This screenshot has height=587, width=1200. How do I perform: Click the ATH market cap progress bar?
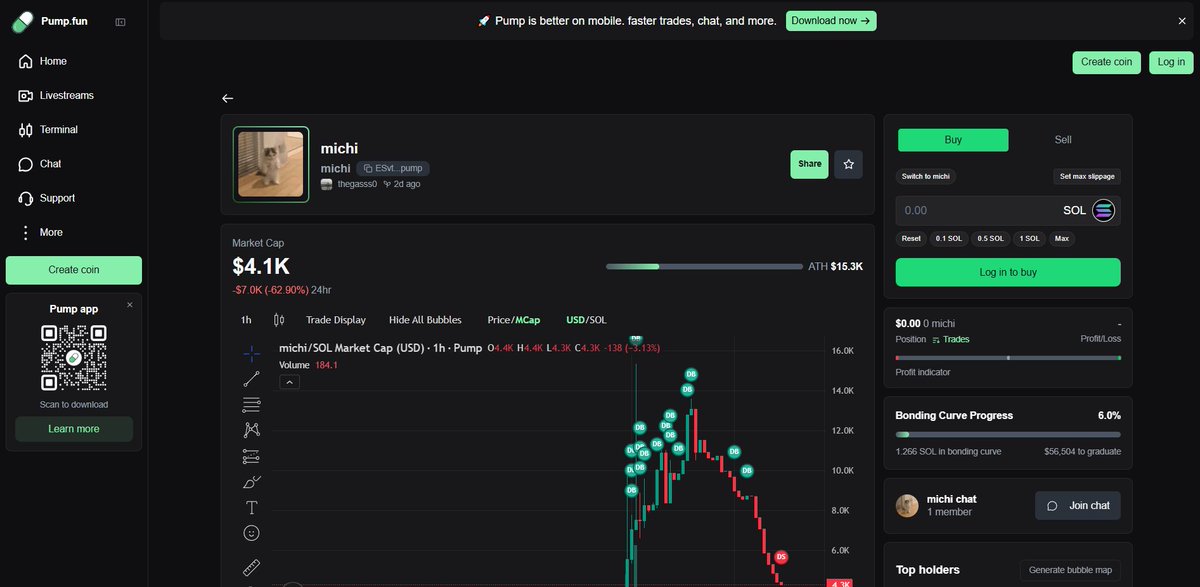704,267
